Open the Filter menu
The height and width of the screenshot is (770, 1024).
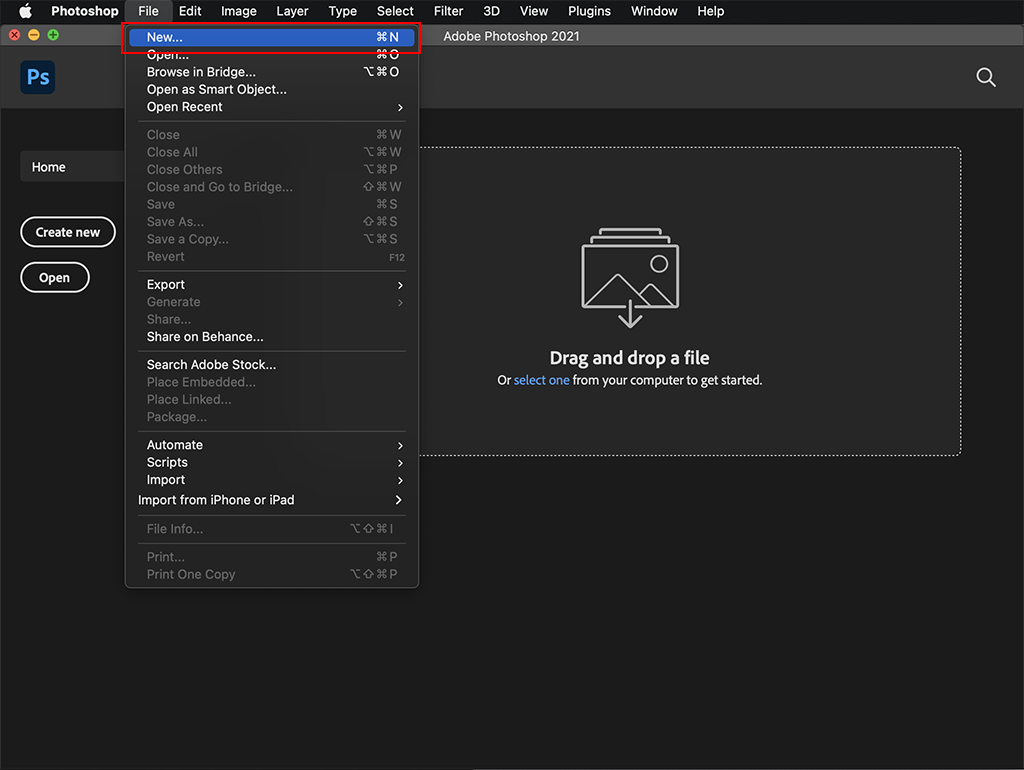448,11
